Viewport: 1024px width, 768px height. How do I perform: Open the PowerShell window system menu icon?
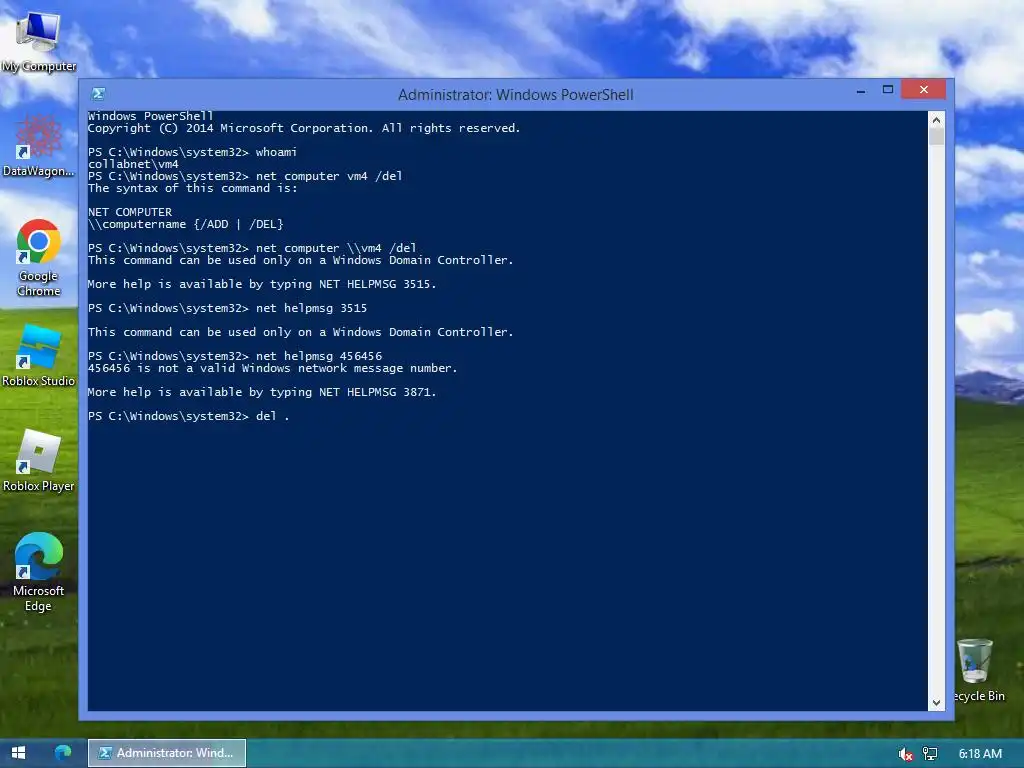[99, 94]
